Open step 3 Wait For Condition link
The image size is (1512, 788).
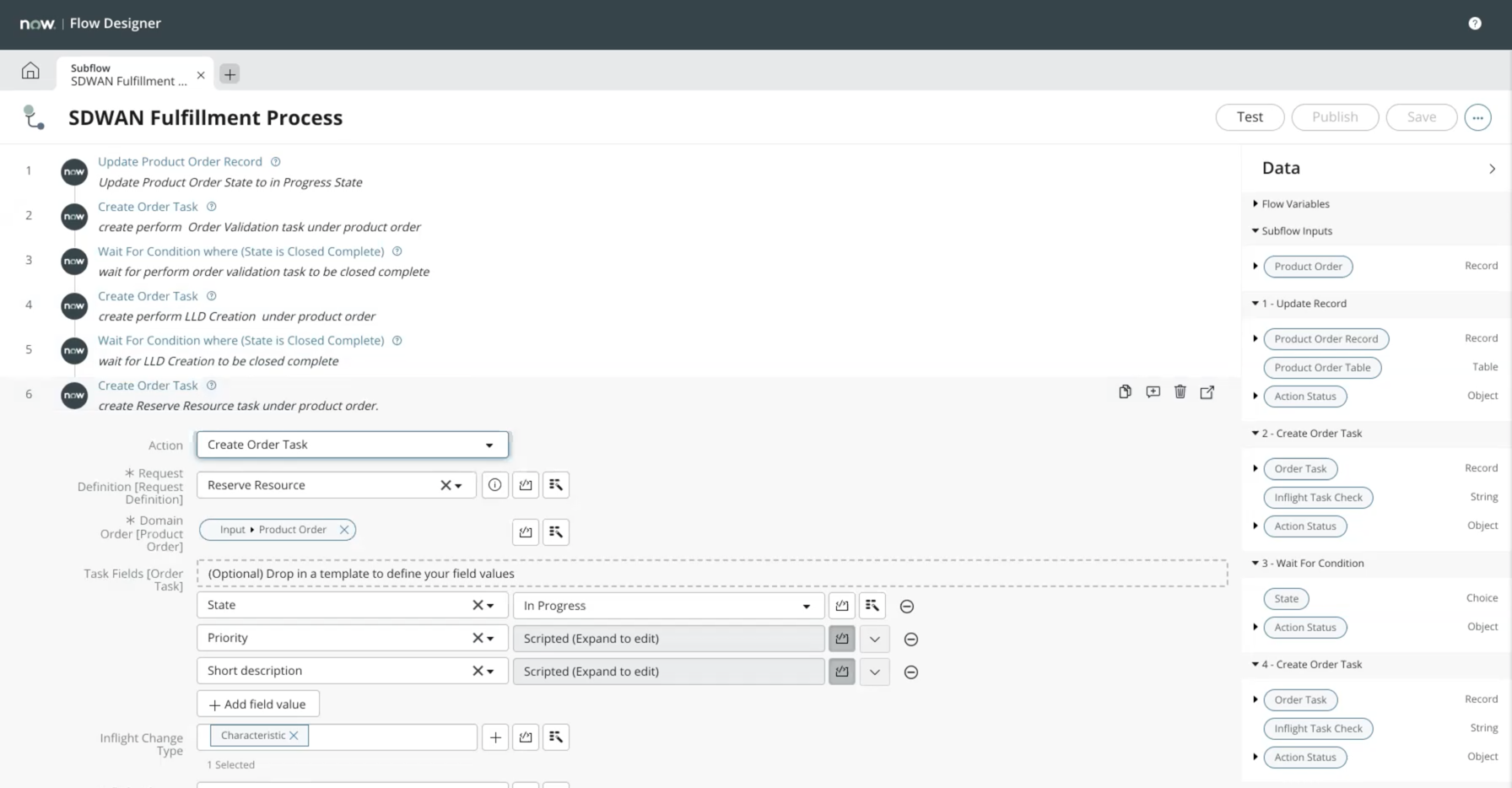tap(240, 251)
